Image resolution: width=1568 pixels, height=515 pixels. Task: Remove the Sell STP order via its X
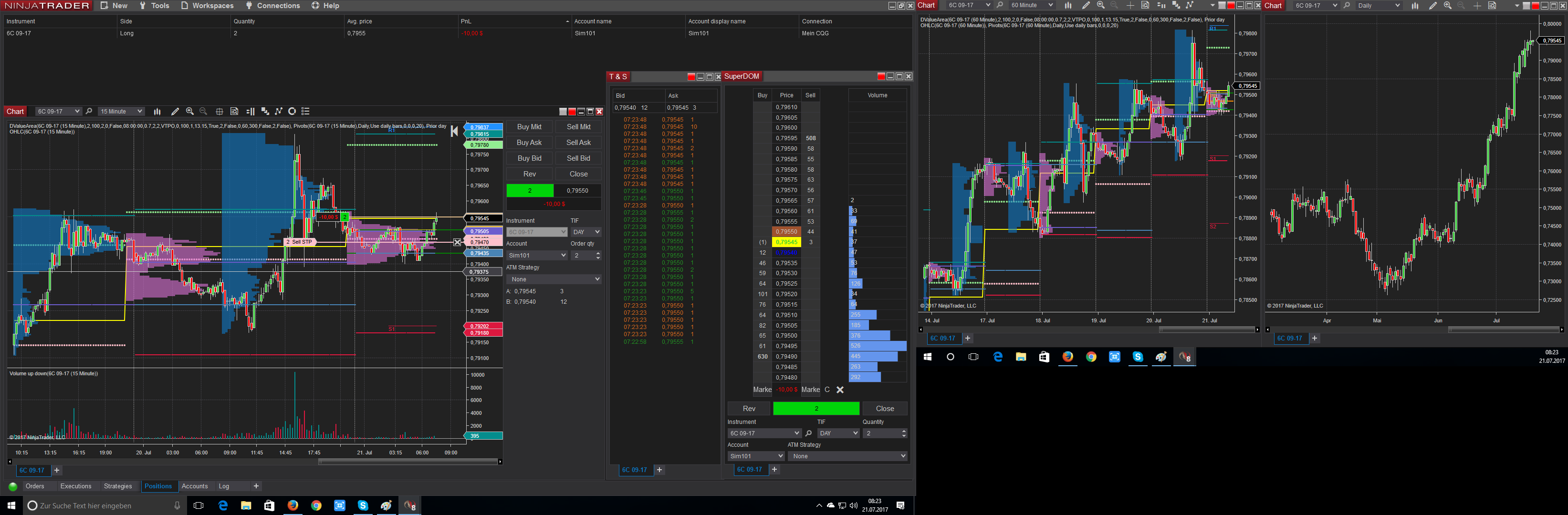[x=457, y=242]
